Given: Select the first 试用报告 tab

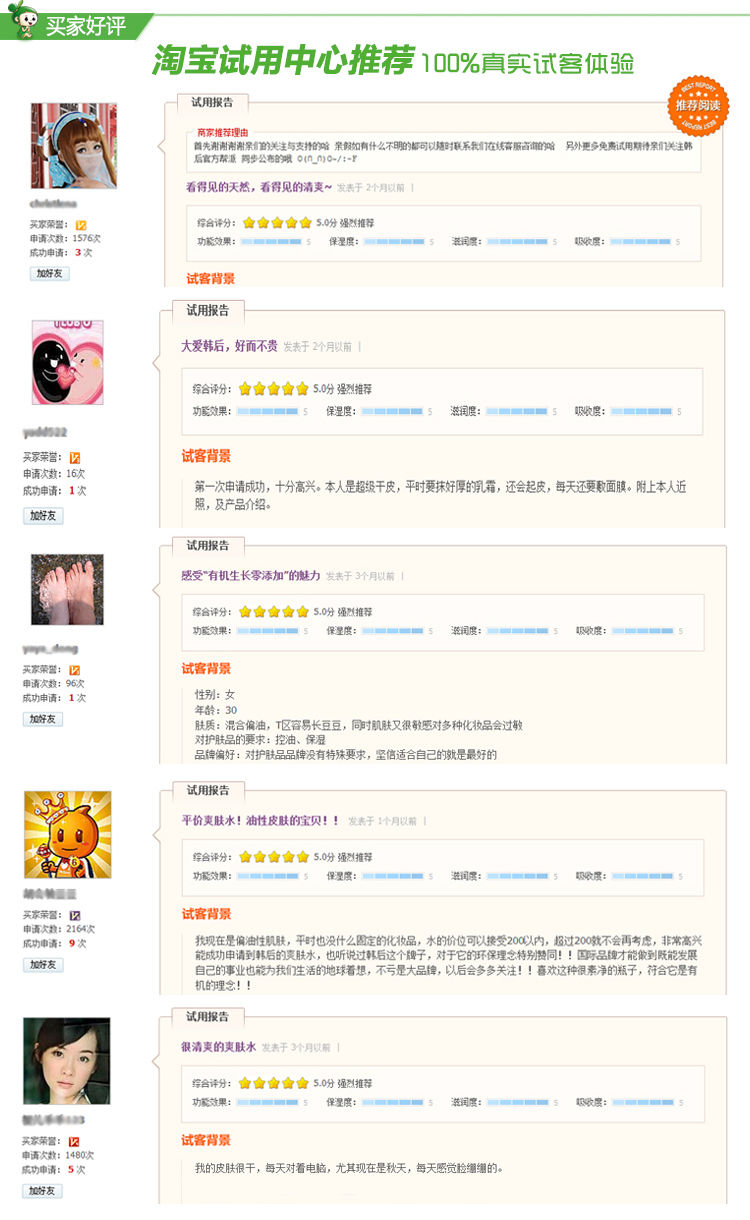Looking at the screenshot, I should click(x=212, y=102).
